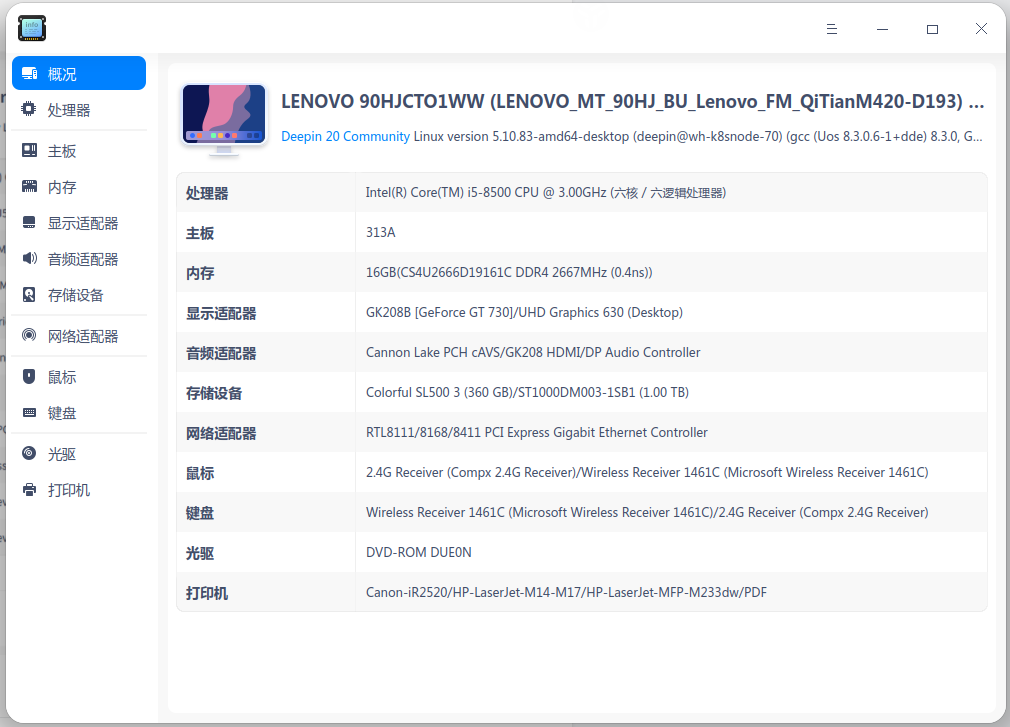Screen dimensions: 1010x727
Task: Click the 显示适配器 display adapter icon
Action: 29,222
